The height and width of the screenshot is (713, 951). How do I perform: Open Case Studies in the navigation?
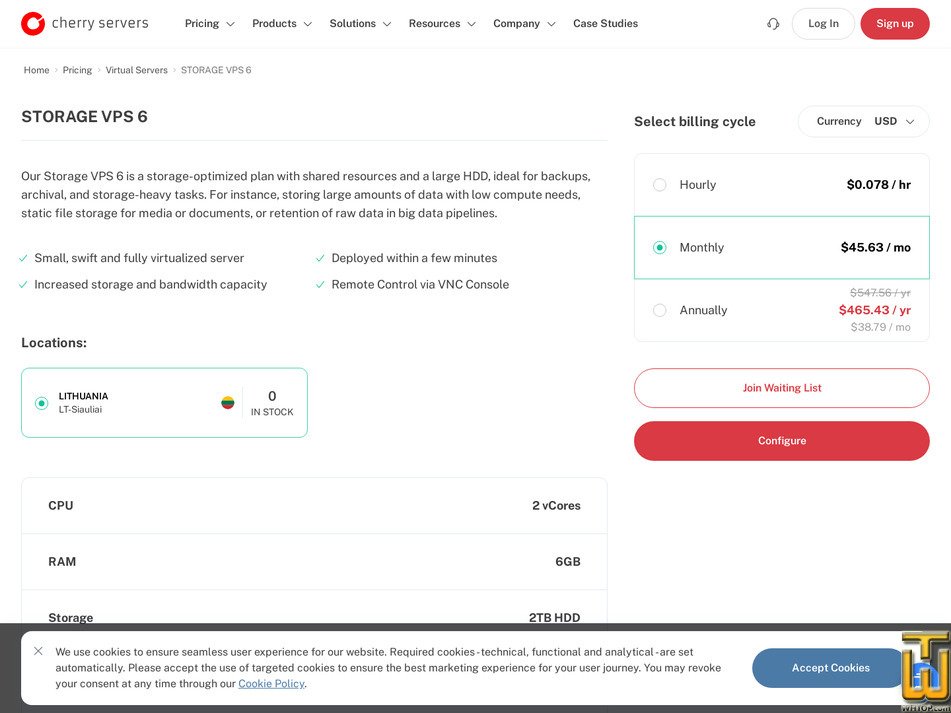(605, 24)
